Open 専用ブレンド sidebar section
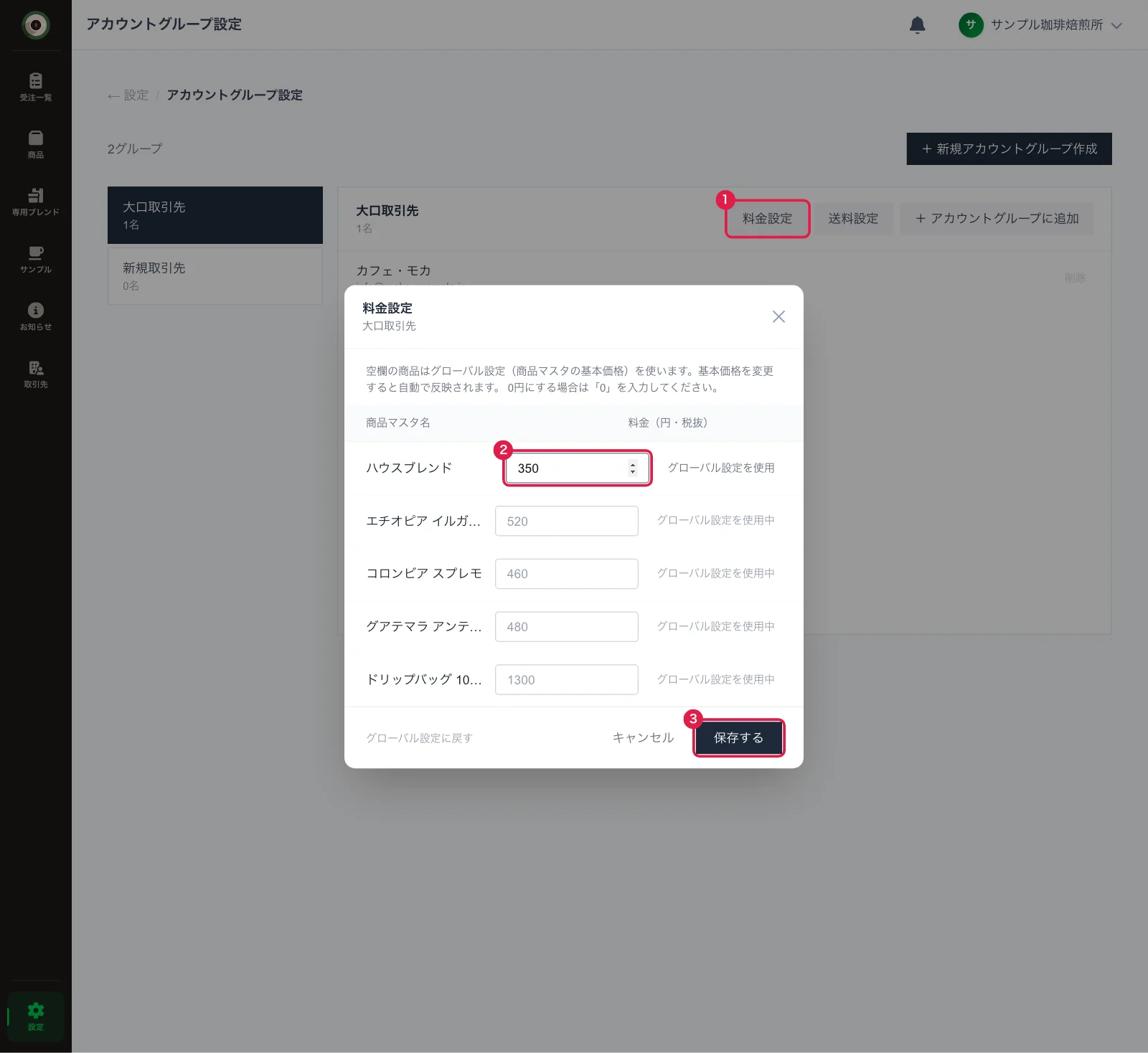 (x=36, y=202)
